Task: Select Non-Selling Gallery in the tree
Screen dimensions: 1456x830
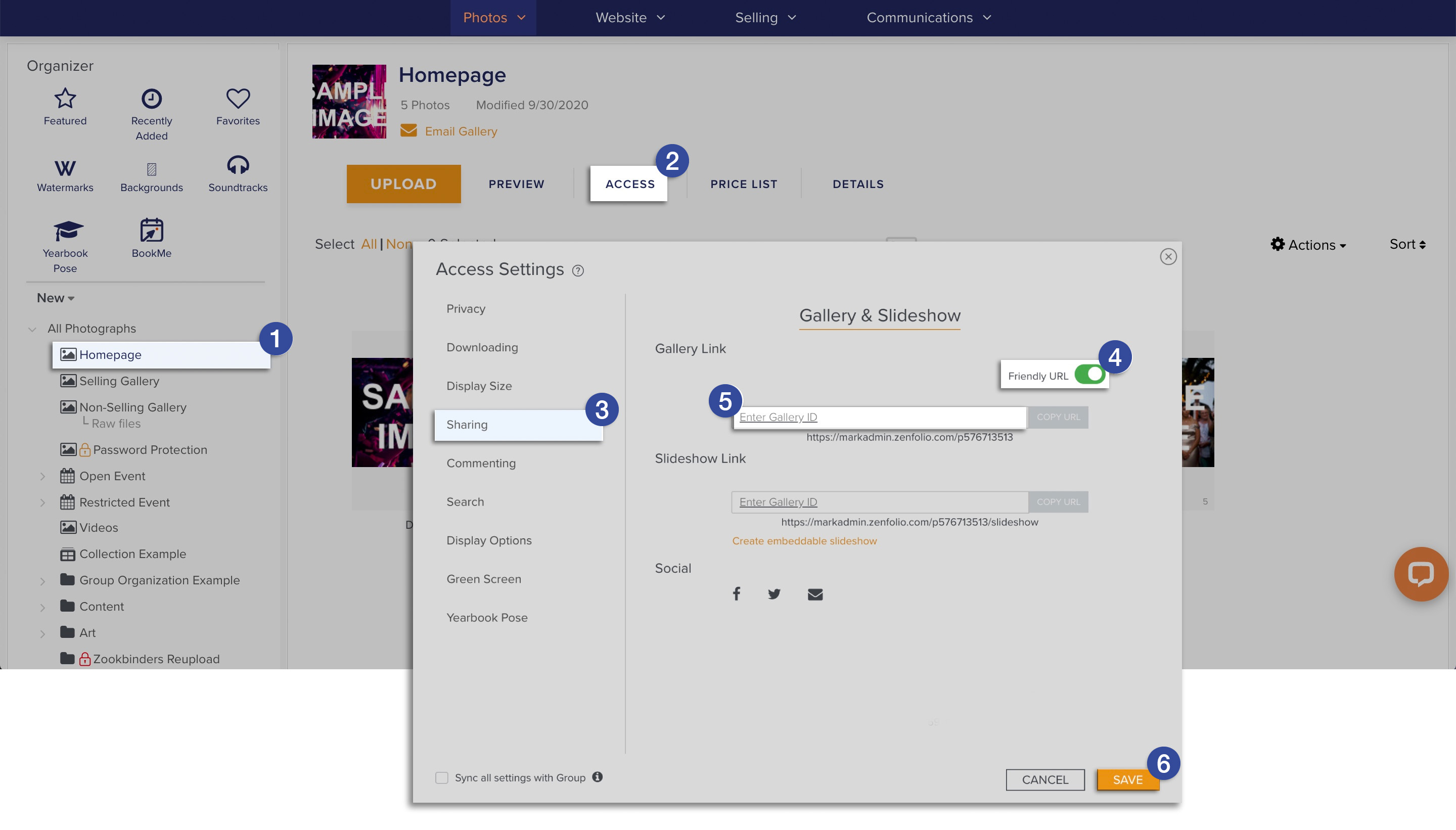Action: tap(132, 407)
